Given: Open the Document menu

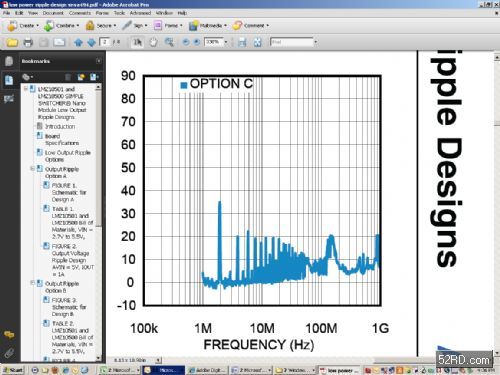Looking at the screenshot, I should point(53,13).
